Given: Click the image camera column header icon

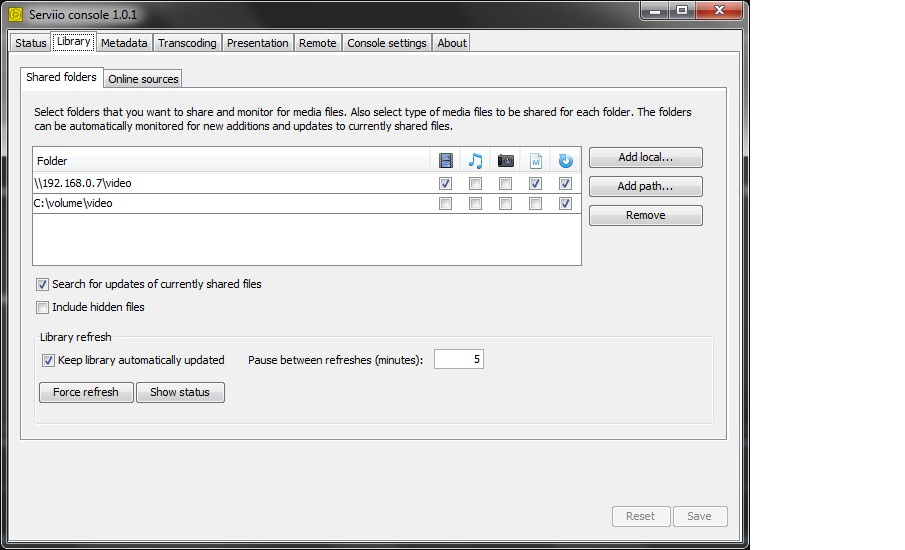Looking at the screenshot, I should click(506, 160).
